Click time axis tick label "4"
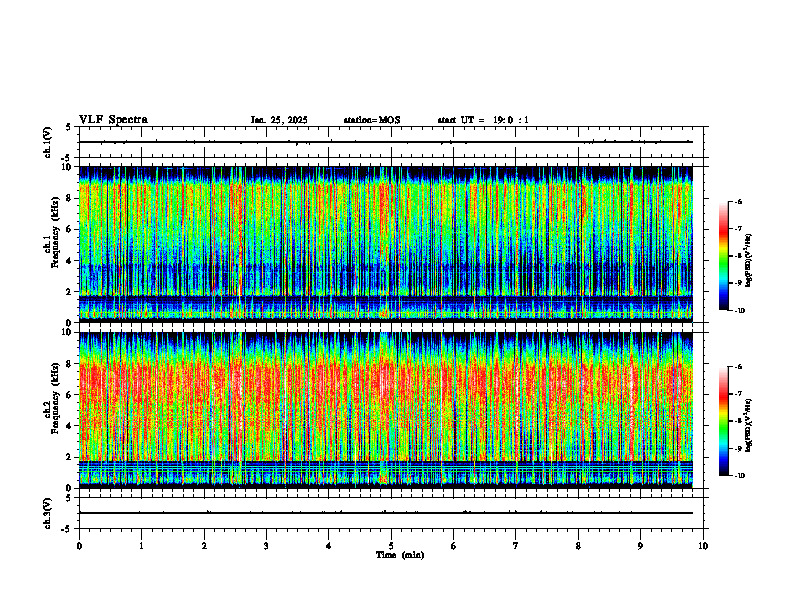Screen dimensions: 792x612 [x=329, y=546]
